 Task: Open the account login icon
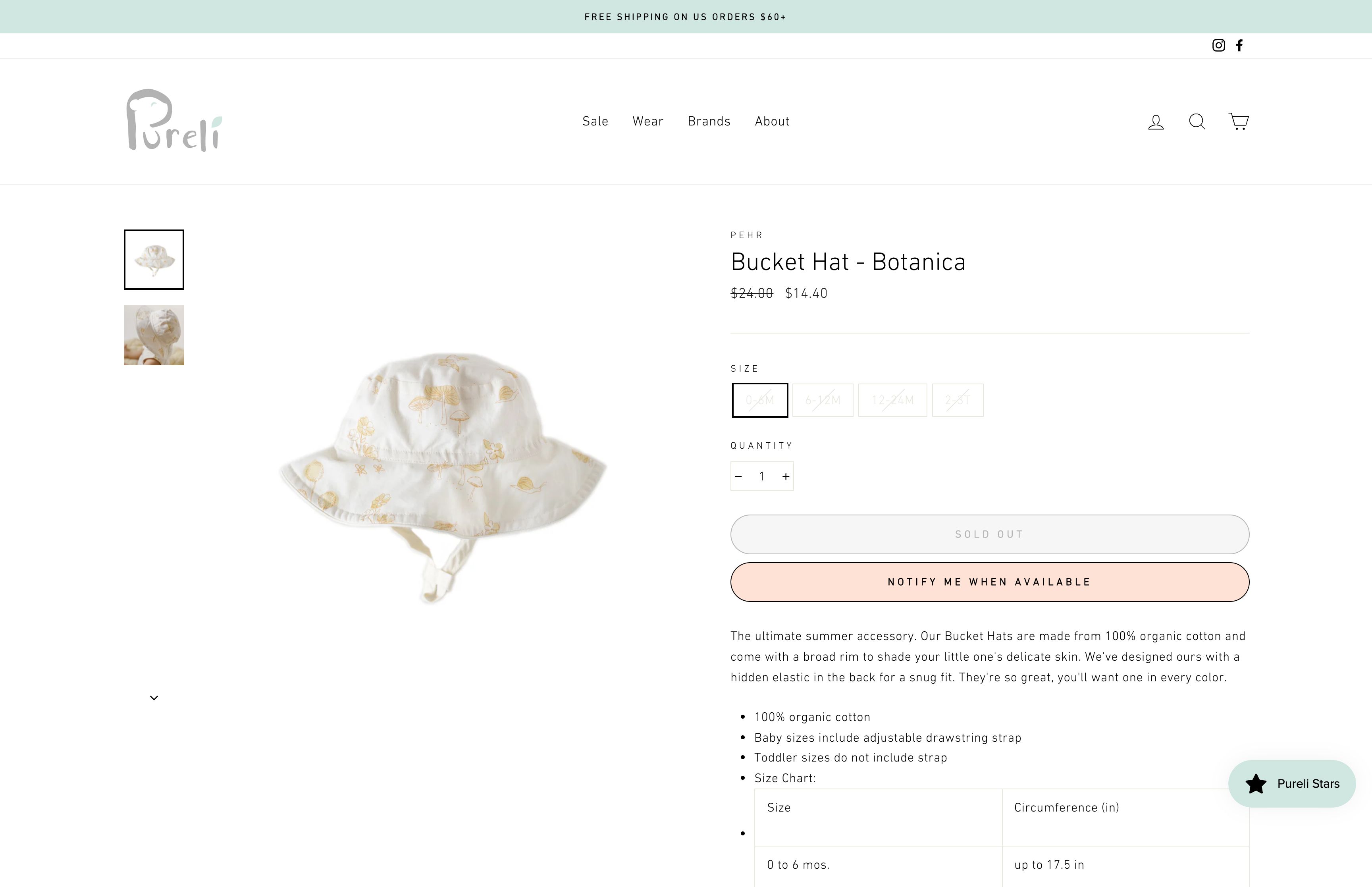coord(1156,121)
